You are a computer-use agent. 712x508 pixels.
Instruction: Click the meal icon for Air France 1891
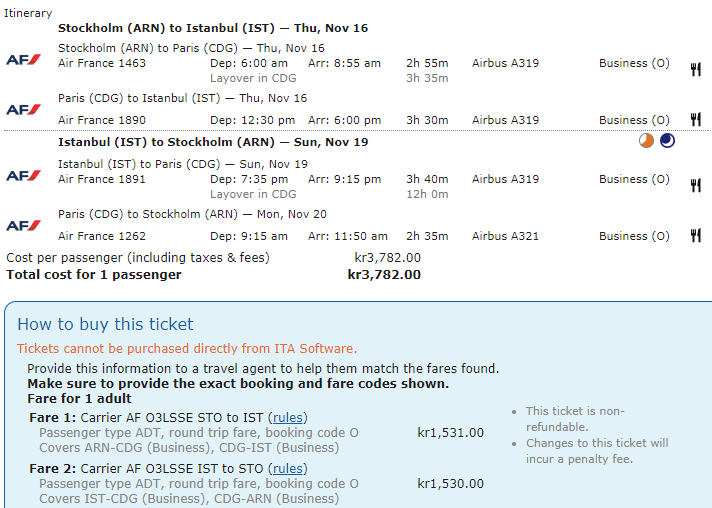695,185
